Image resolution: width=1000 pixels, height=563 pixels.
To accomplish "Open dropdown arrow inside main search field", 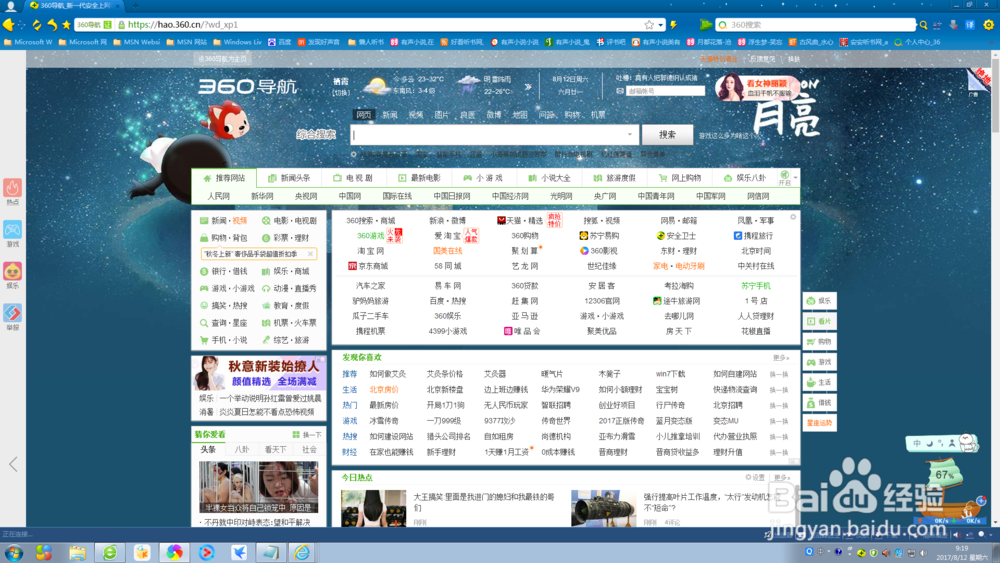I will tap(630, 135).
